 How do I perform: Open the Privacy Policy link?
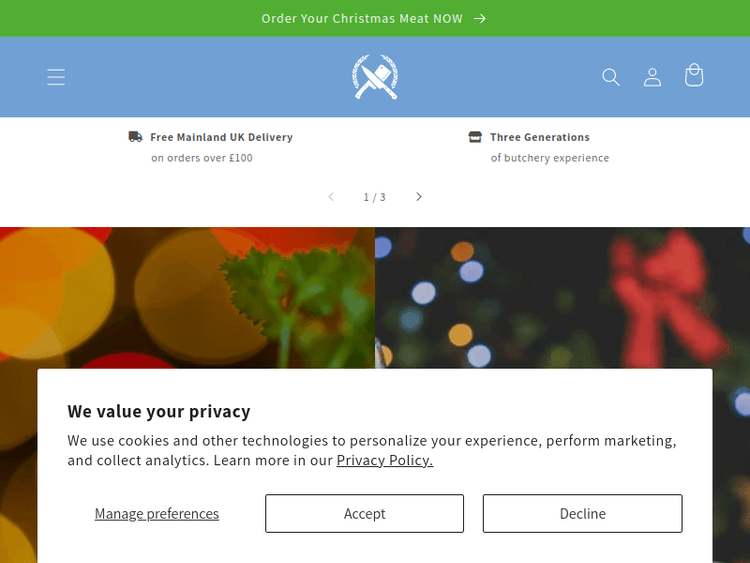click(x=384, y=460)
